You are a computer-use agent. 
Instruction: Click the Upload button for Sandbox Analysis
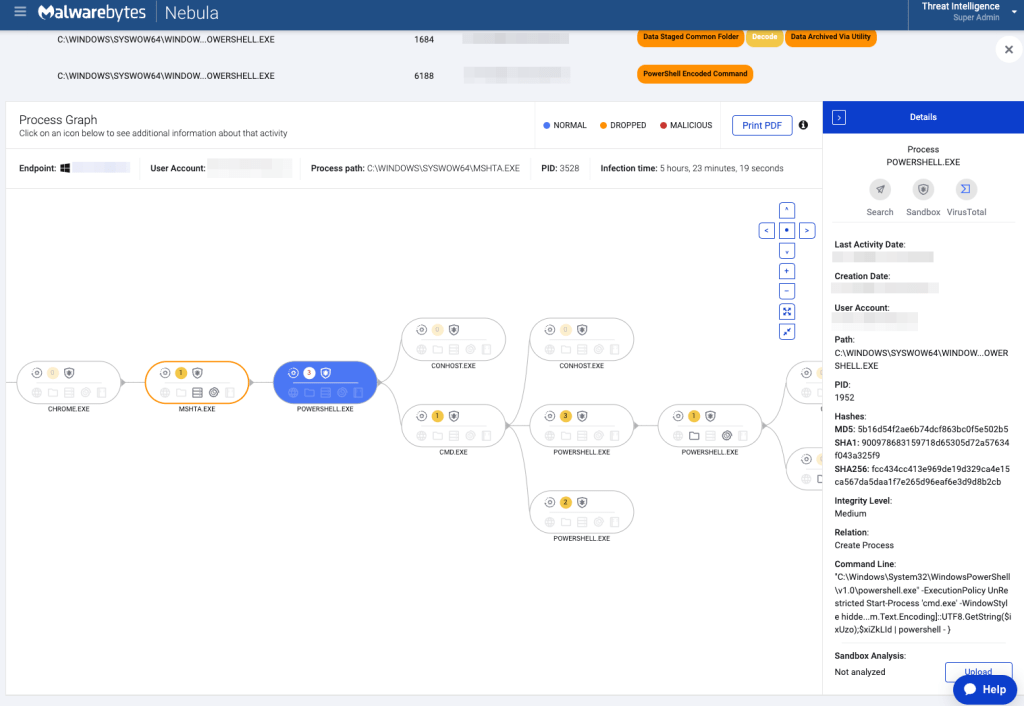click(x=978, y=671)
